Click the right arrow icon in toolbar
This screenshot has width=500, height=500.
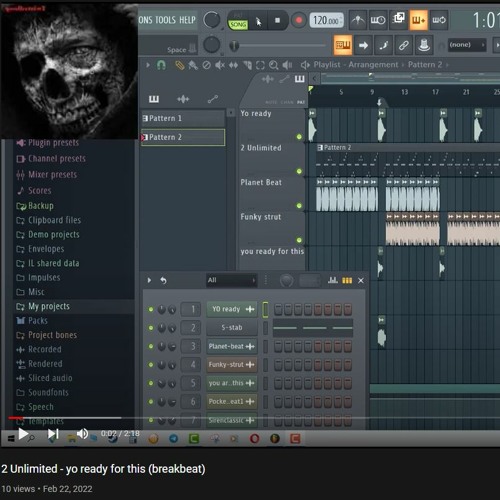tap(363, 45)
